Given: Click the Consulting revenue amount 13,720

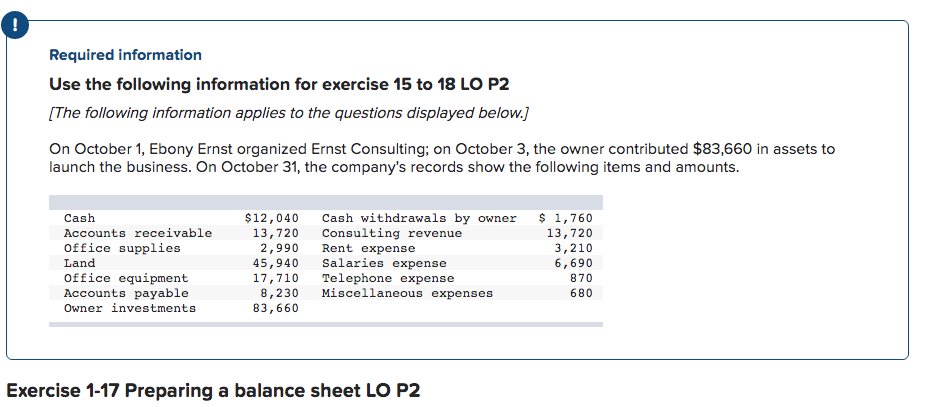Looking at the screenshot, I should pos(570,234).
